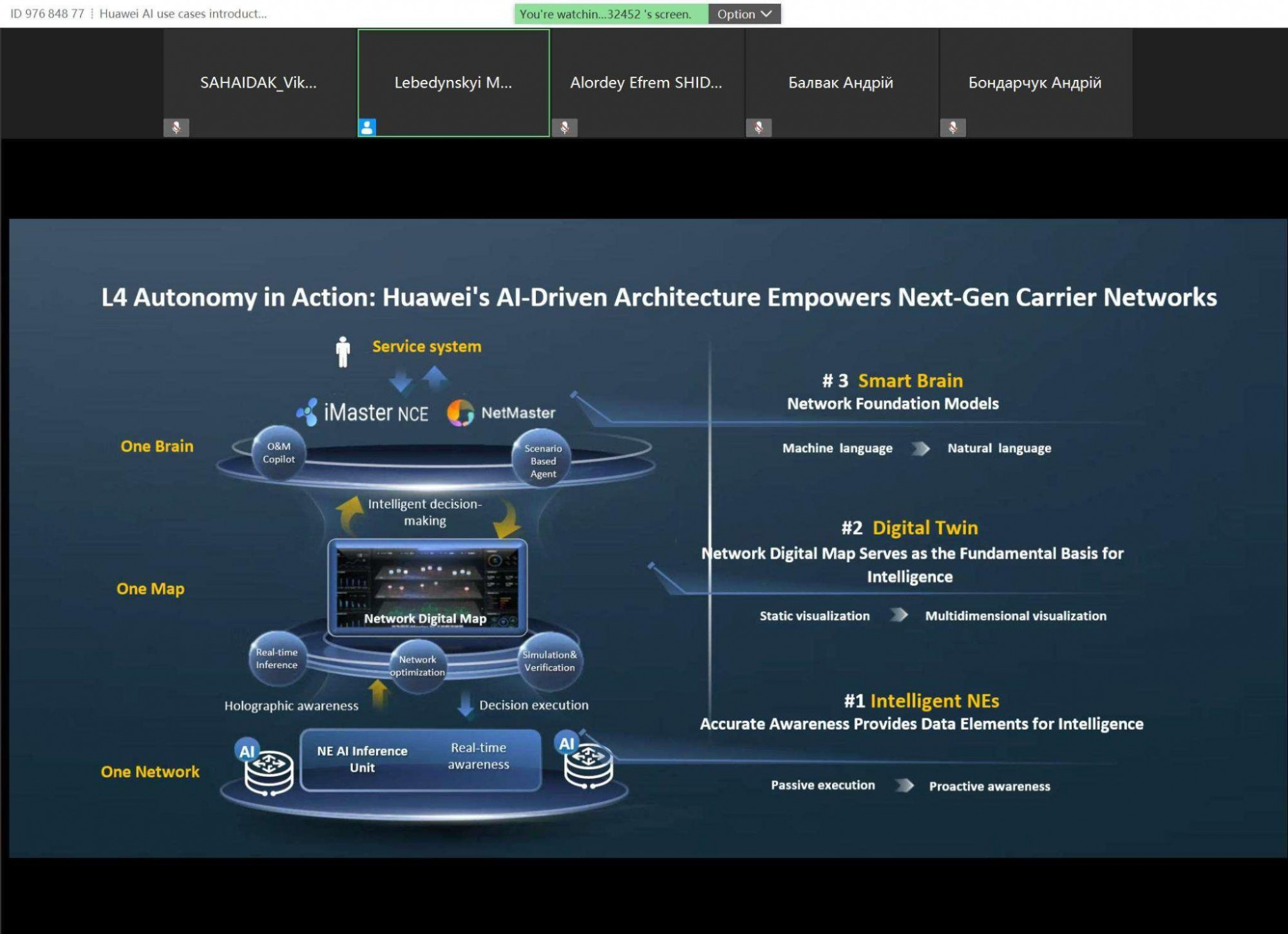Viewport: 1288px width, 934px height.
Task: Click SAHAIDAK_Vik participant muted mic icon
Action: coord(176,128)
